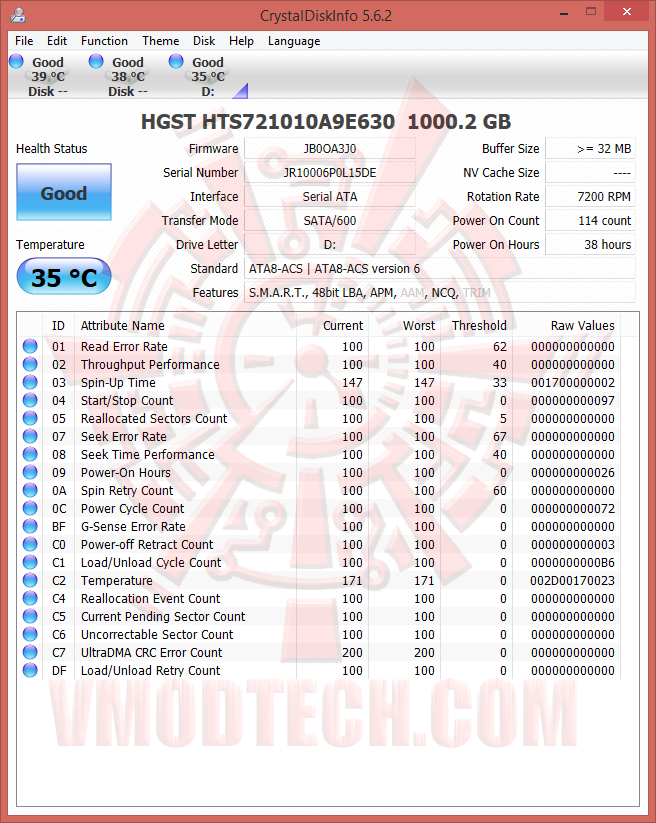Click the Current column header
This screenshot has width=656, height=823.
(x=333, y=325)
